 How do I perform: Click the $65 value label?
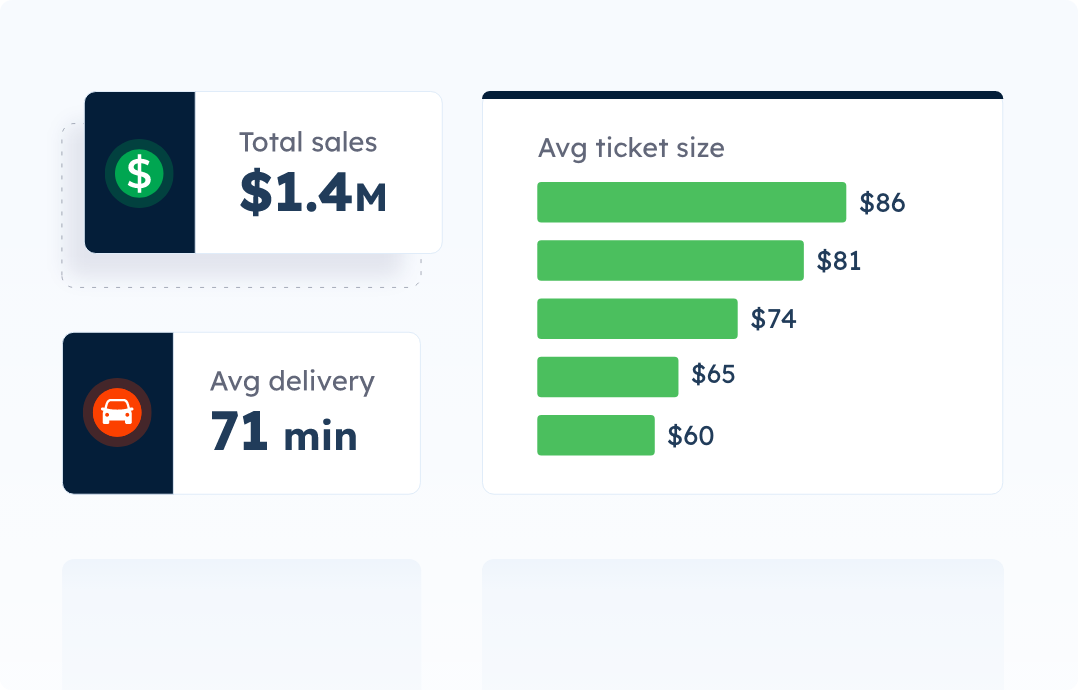(713, 375)
